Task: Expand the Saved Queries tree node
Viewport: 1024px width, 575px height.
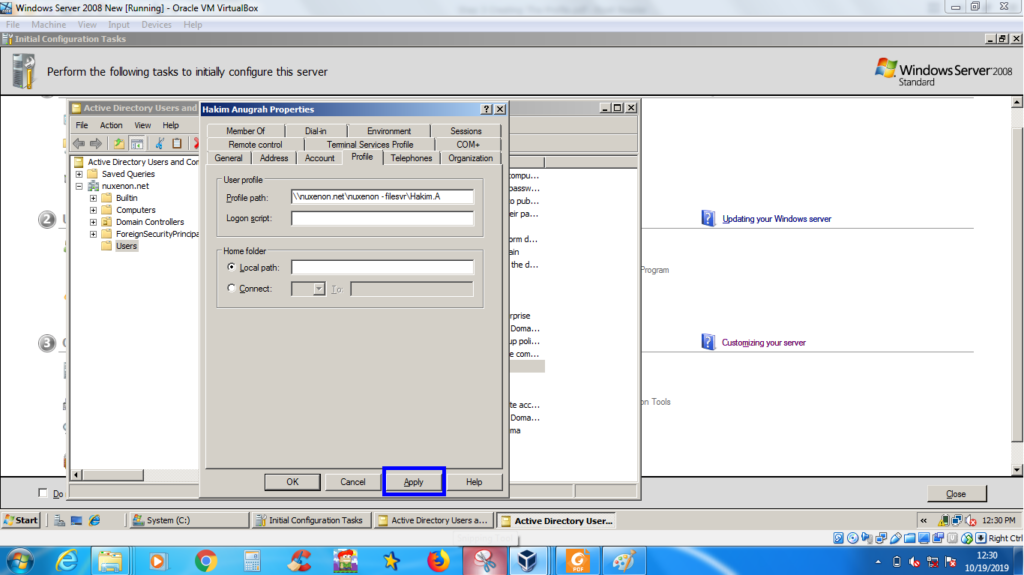Action: tap(79, 174)
